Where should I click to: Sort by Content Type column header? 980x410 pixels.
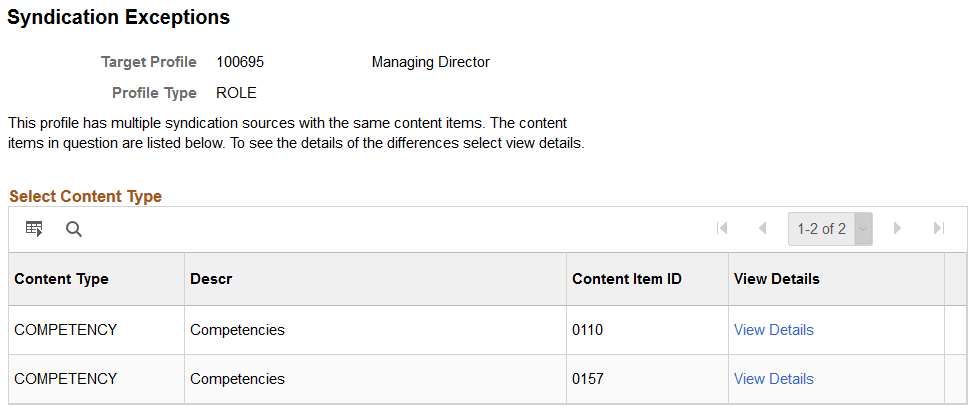pos(61,279)
